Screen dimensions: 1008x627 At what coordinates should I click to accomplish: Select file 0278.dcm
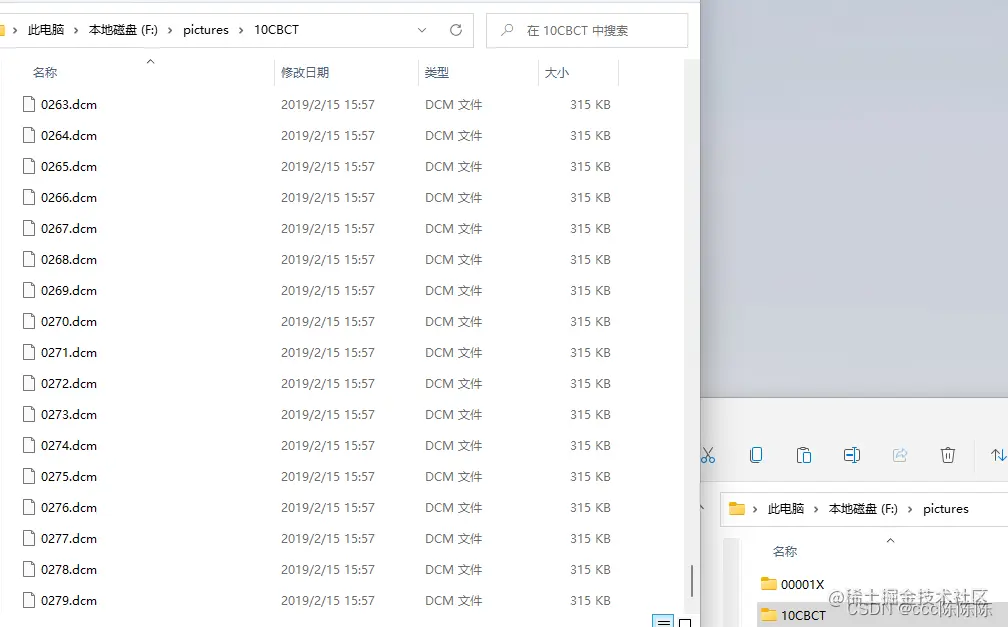69,569
